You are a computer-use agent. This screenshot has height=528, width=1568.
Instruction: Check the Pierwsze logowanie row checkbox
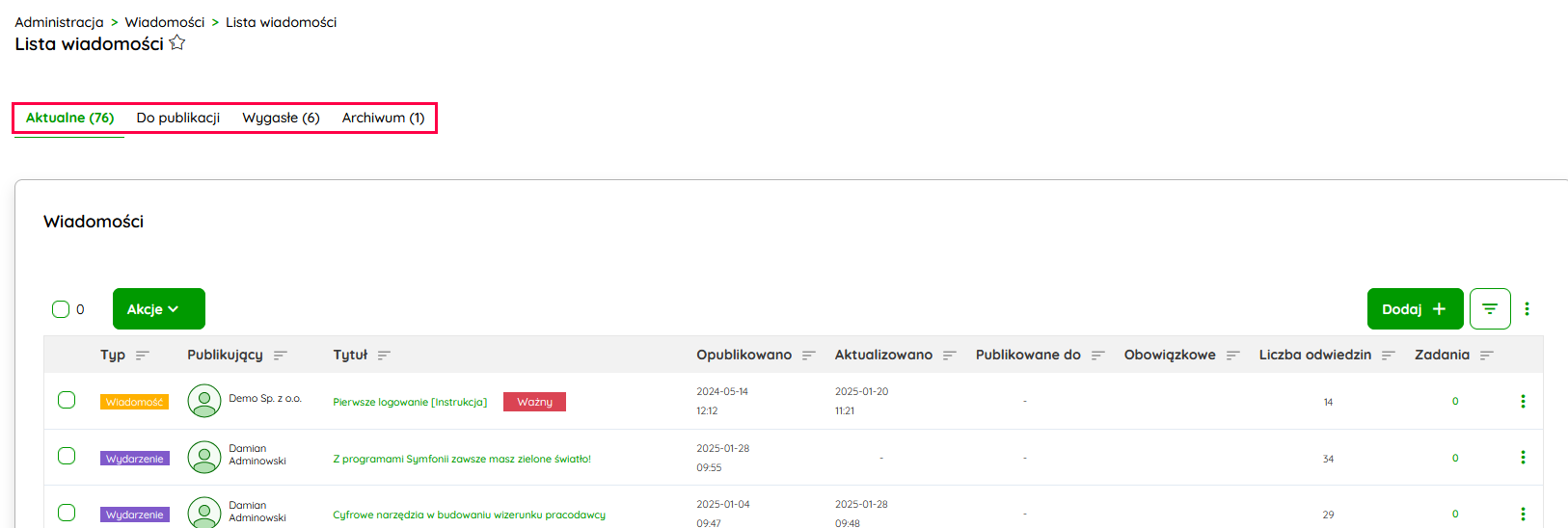(x=67, y=400)
